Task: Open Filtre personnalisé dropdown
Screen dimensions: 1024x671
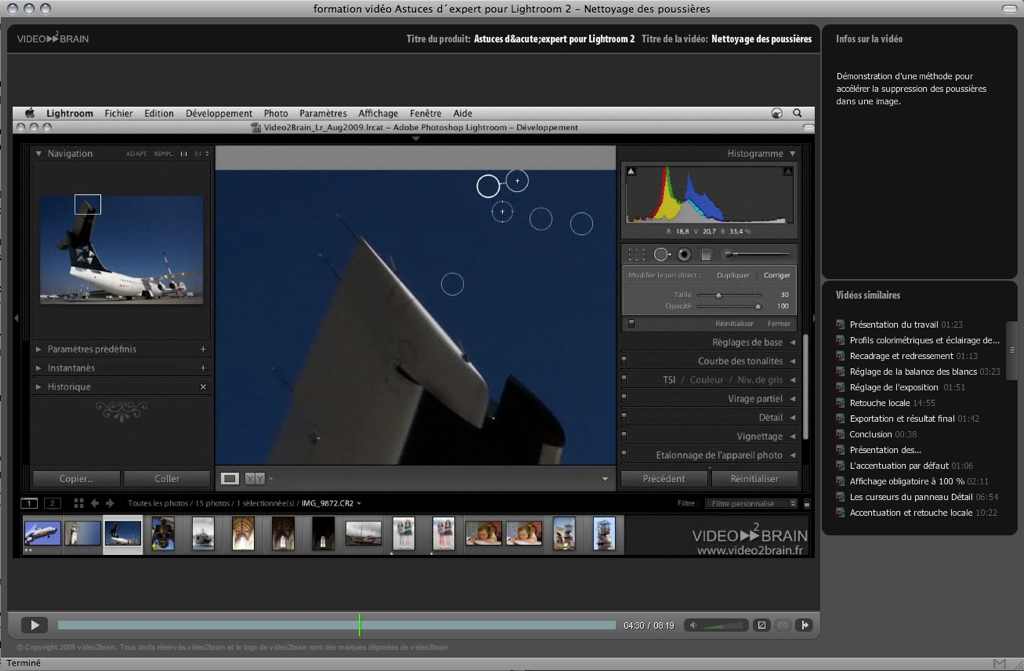Action: (751, 503)
